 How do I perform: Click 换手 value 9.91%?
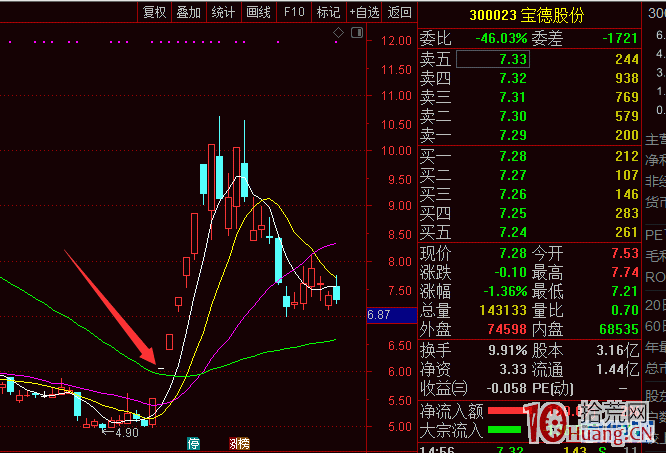pos(508,350)
